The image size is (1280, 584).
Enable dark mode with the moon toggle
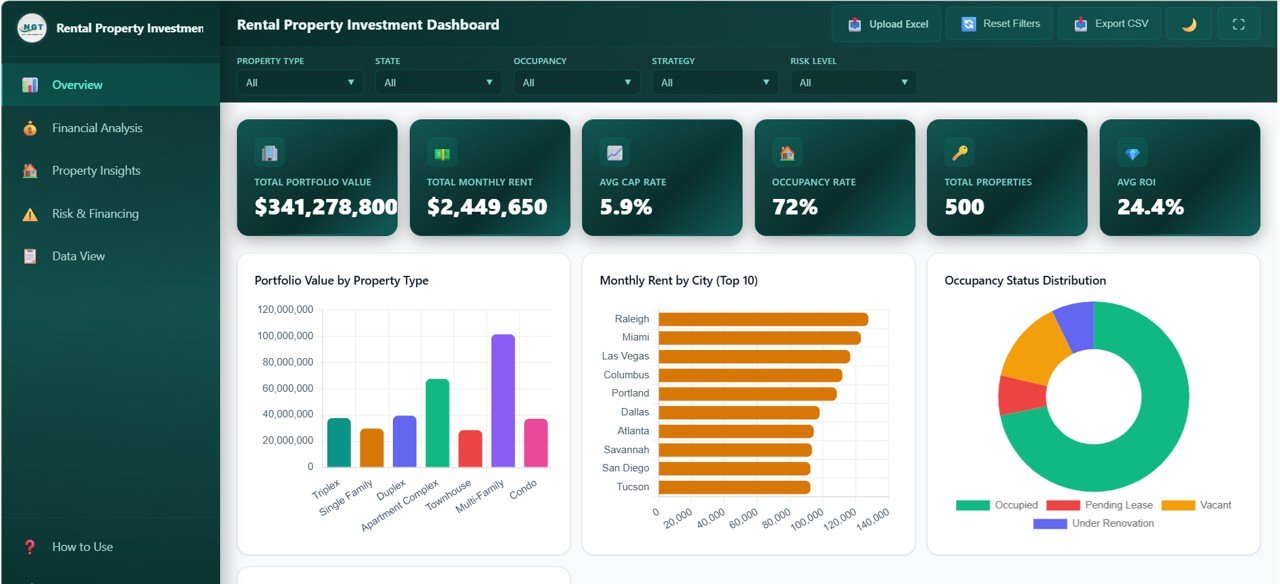[x=1188, y=24]
